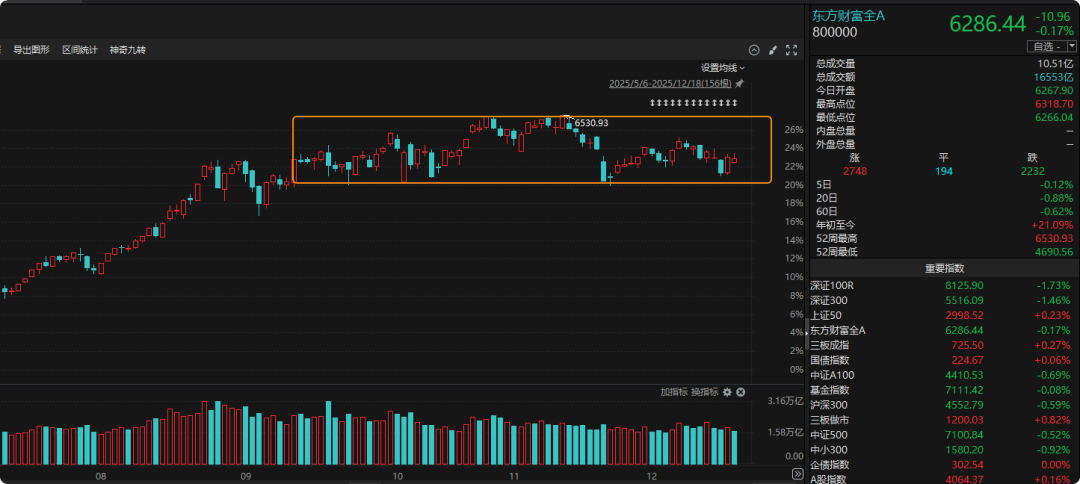
Task: Click the pin icon beside date range
Action: [739, 84]
